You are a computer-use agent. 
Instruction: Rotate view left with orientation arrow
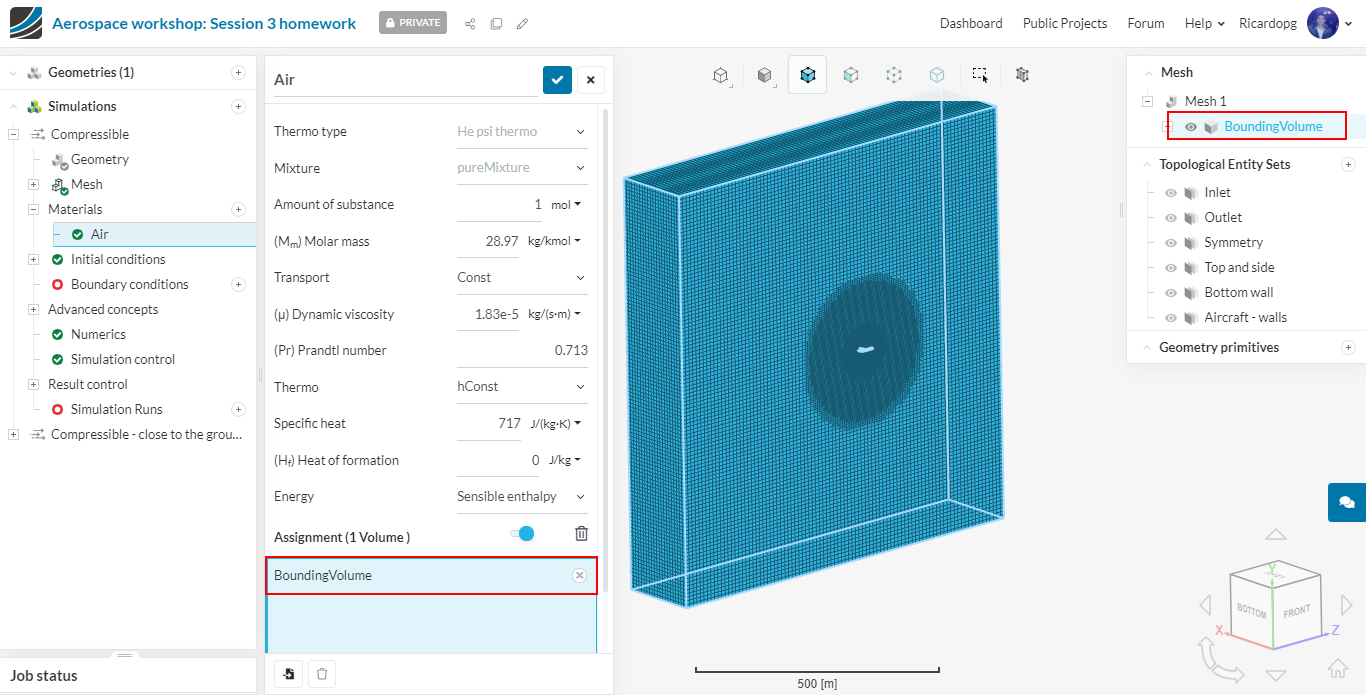(x=1206, y=605)
